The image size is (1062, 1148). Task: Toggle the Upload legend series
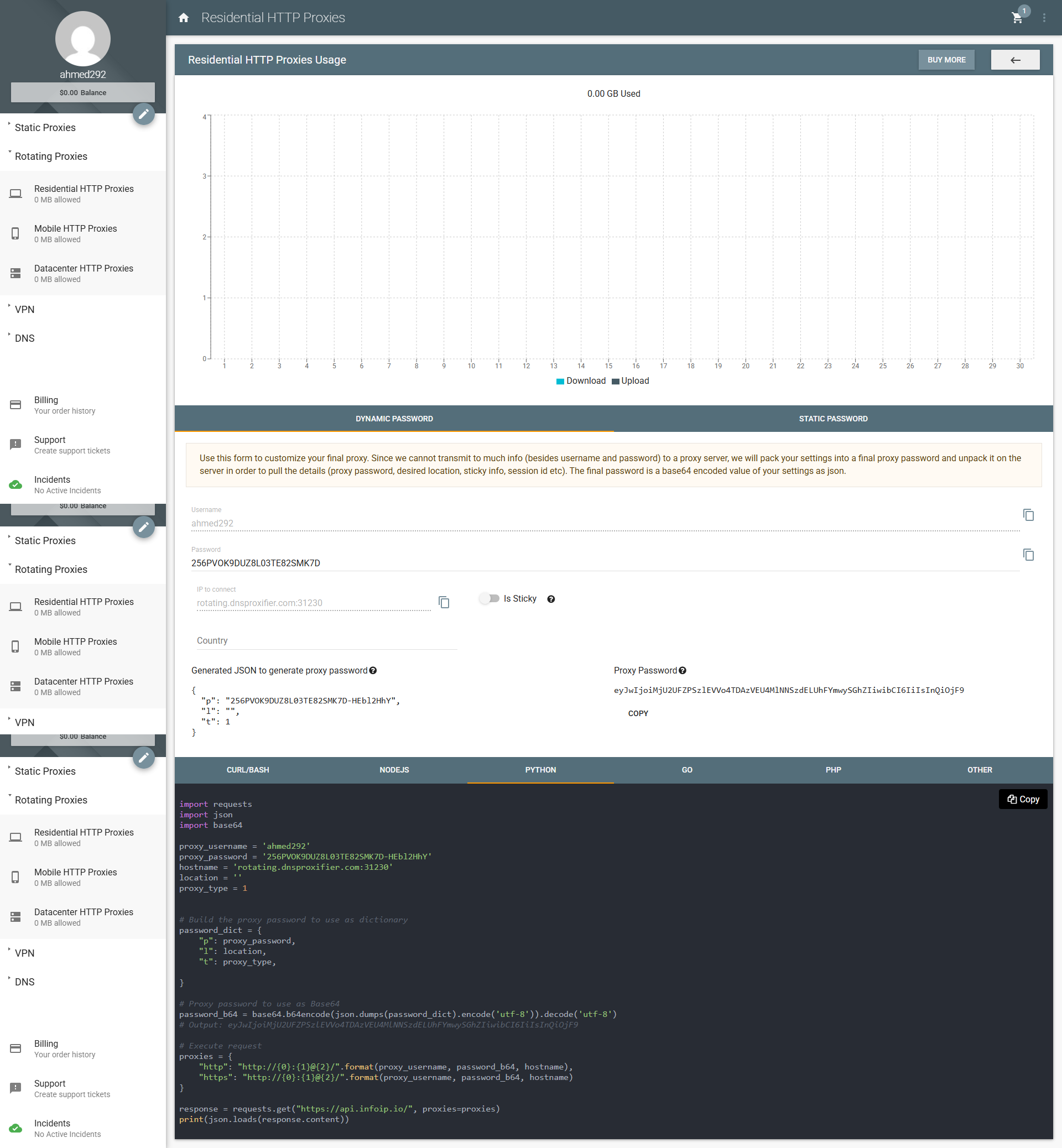(631, 381)
